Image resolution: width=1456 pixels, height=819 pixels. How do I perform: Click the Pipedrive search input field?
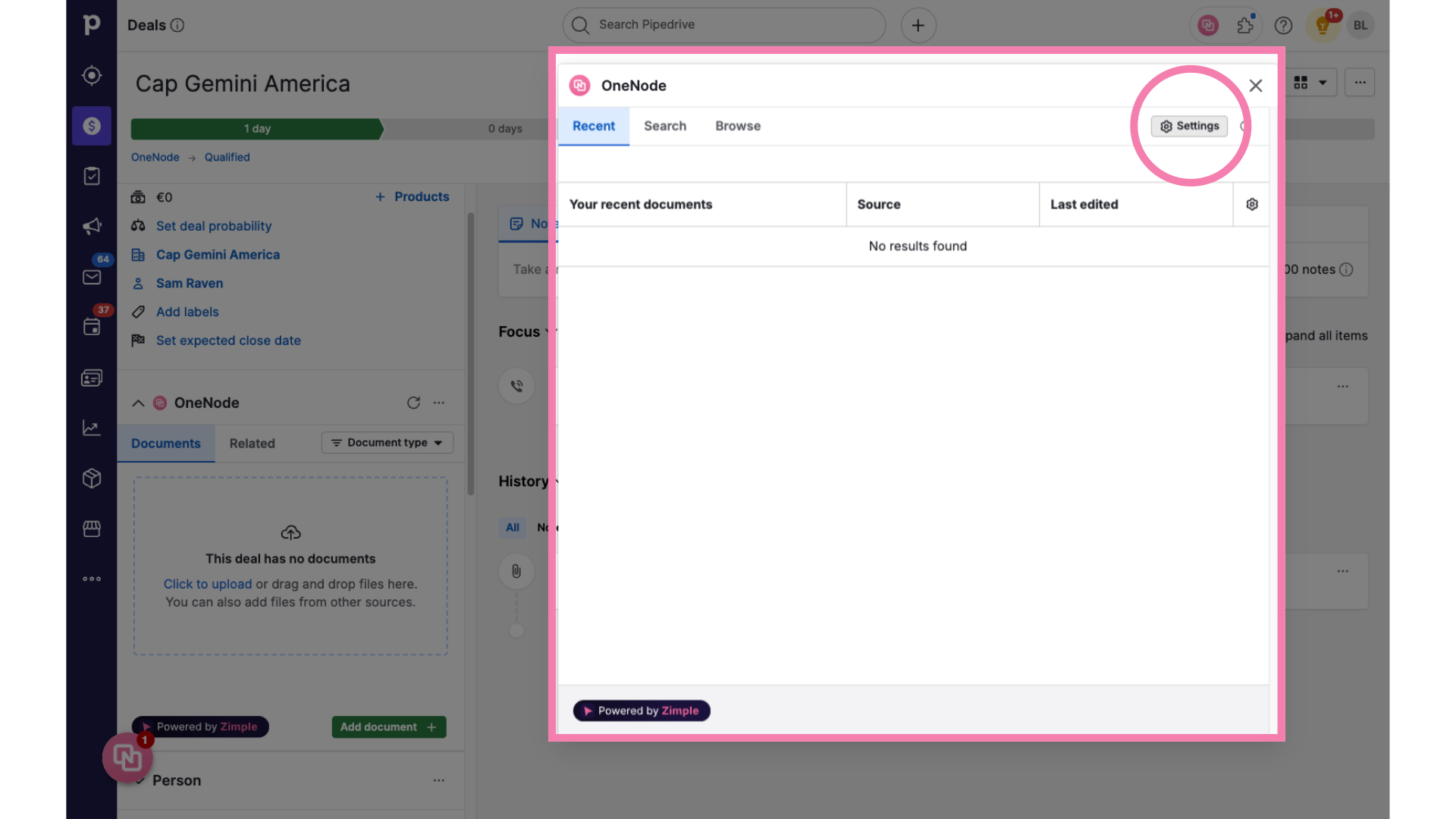723,25
